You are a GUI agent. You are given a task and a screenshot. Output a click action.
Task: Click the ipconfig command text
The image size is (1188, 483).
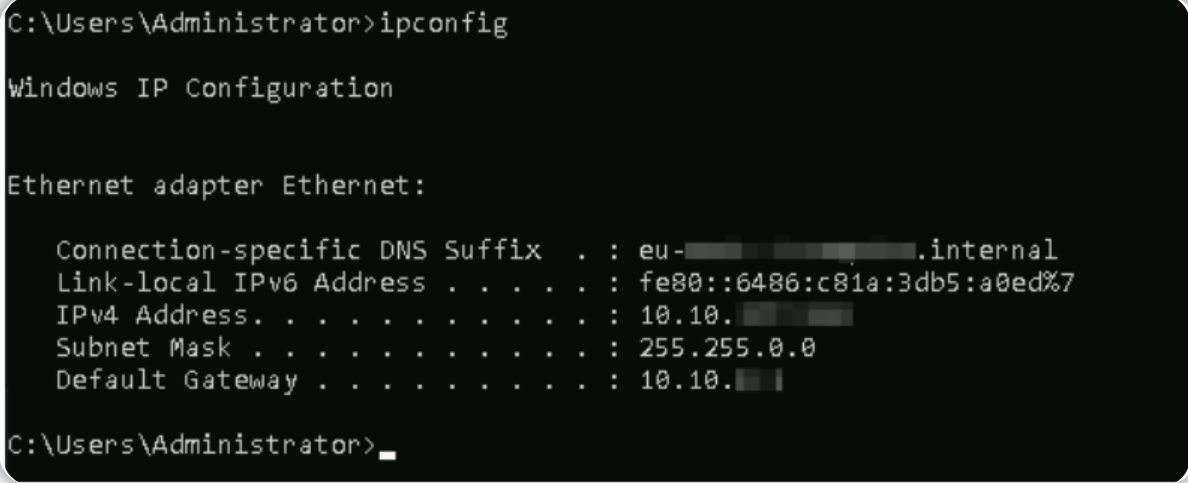(443, 26)
